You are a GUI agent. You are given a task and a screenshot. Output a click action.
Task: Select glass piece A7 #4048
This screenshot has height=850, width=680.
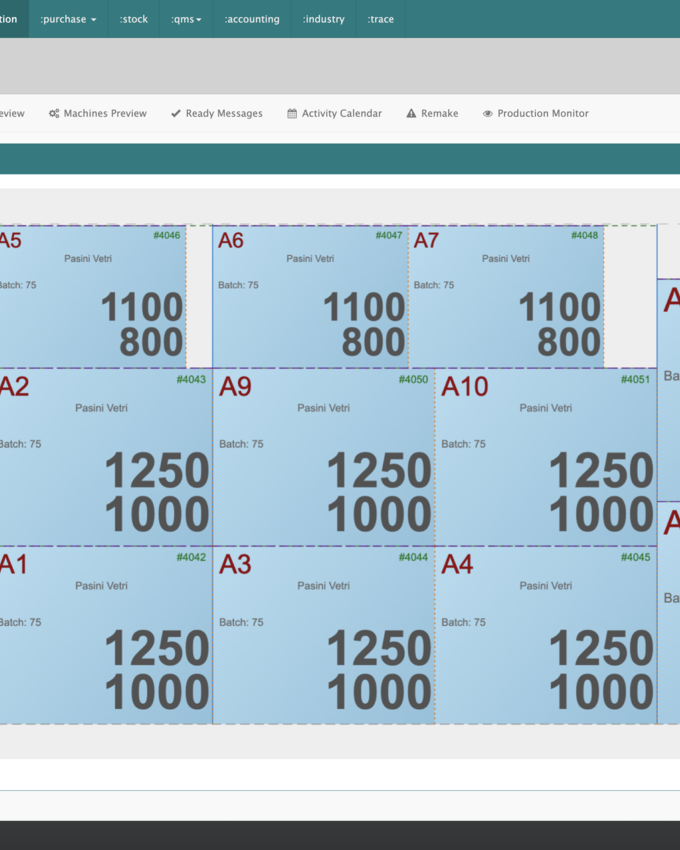pyautogui.click(x=506, y=297)
